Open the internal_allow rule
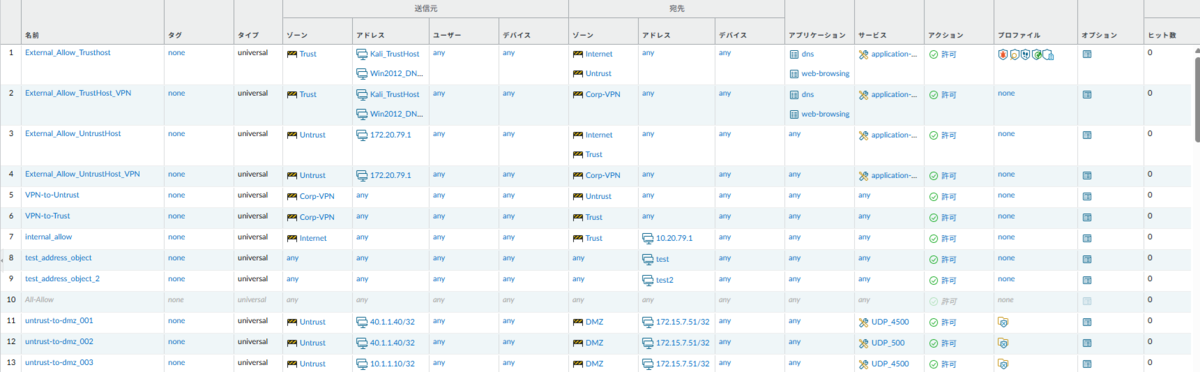The width and height of the screenshot is (1200, 372). click(48, 236)
